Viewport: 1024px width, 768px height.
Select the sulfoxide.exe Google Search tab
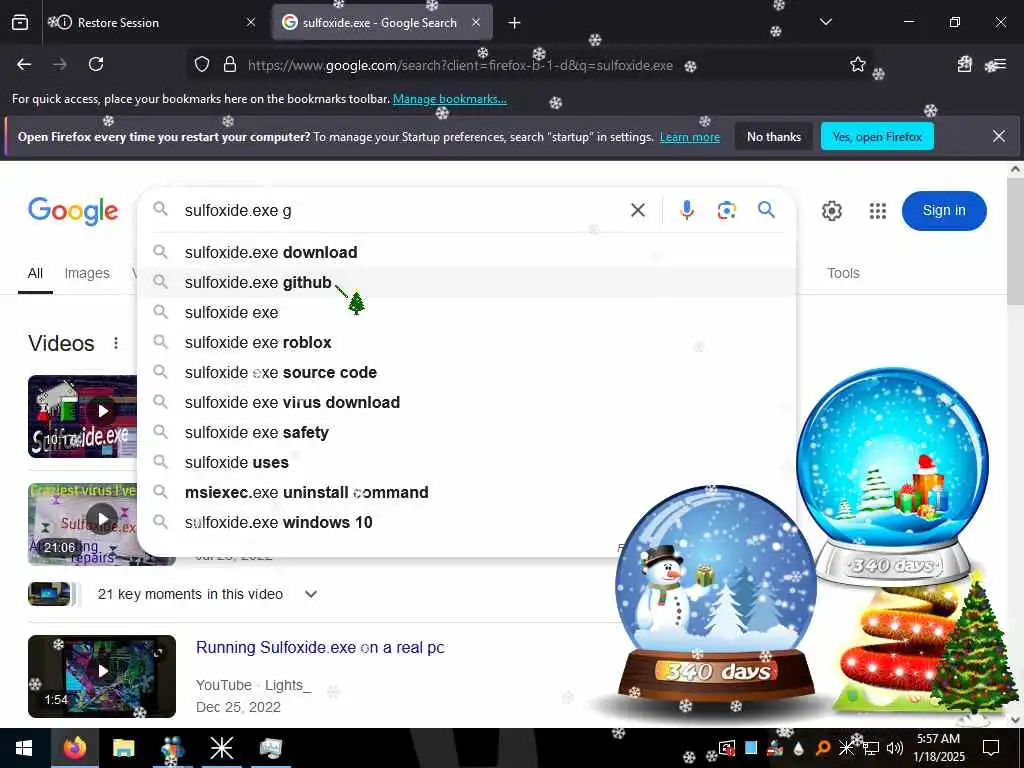pyautogui.click(x=382, y=23)
